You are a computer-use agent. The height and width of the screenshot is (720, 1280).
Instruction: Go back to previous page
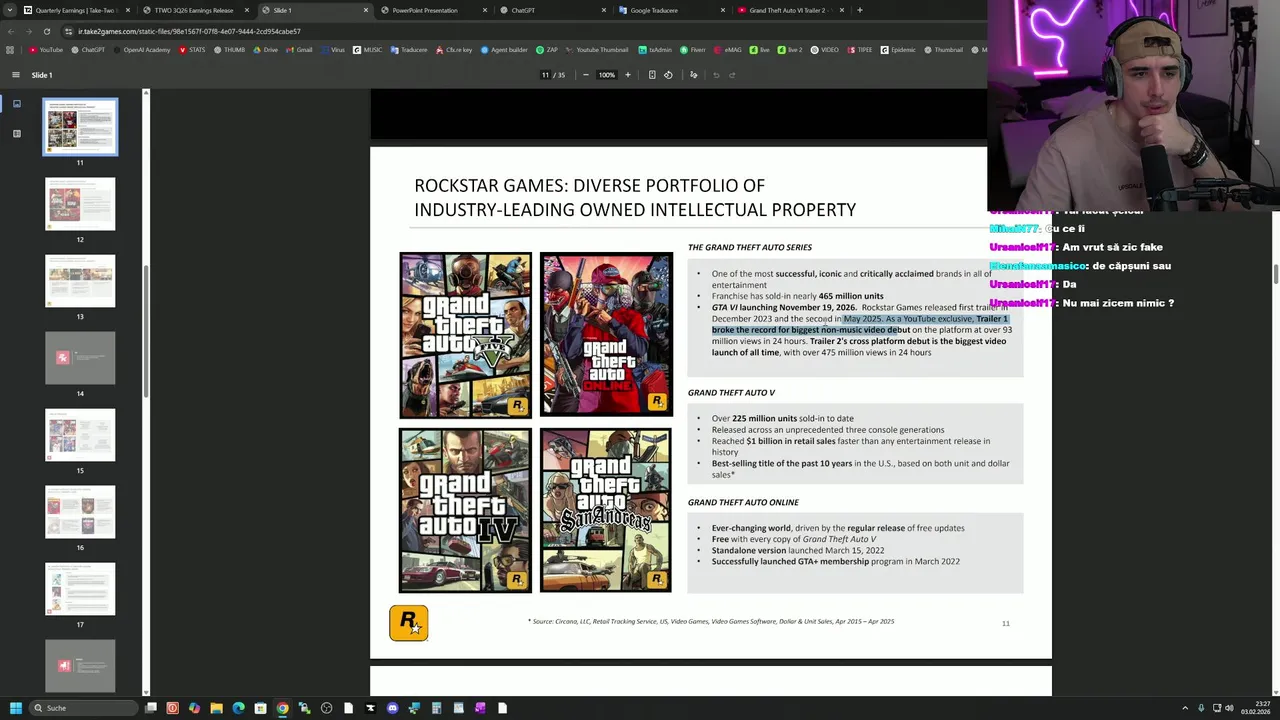click(x=11, y=31)
